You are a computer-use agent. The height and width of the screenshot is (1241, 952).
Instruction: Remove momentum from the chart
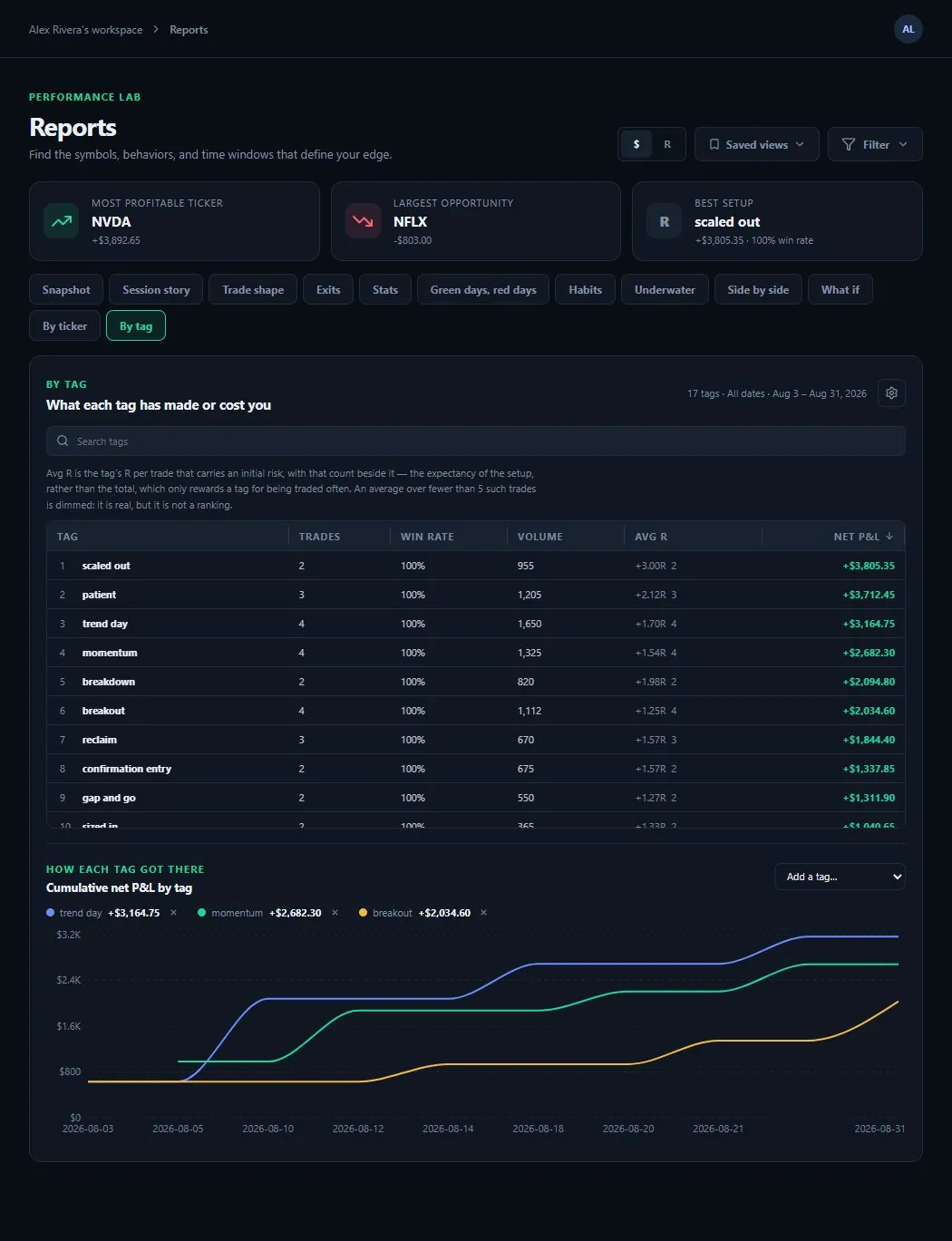pyautogui.click(x=335, y=913)
